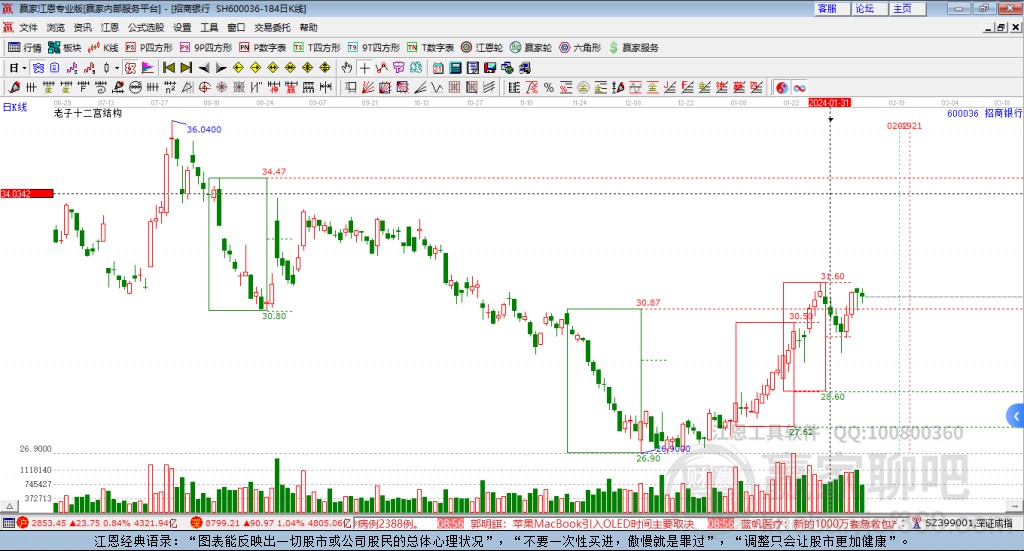Click the status bar grid icon

(x=8, y=523)
